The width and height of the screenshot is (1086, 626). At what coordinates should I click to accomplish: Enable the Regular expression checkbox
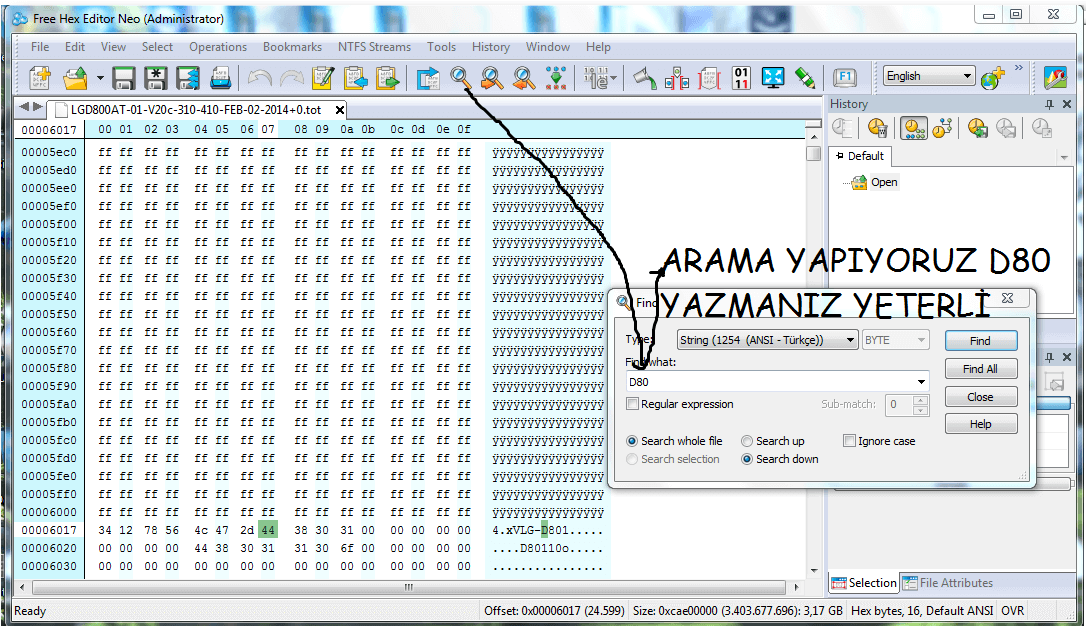[x=632, y=404]
